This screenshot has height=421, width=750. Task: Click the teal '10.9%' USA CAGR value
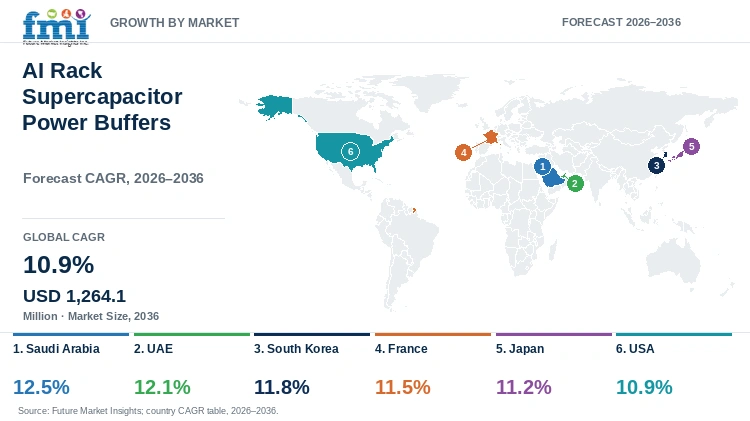tap(644, 387)
